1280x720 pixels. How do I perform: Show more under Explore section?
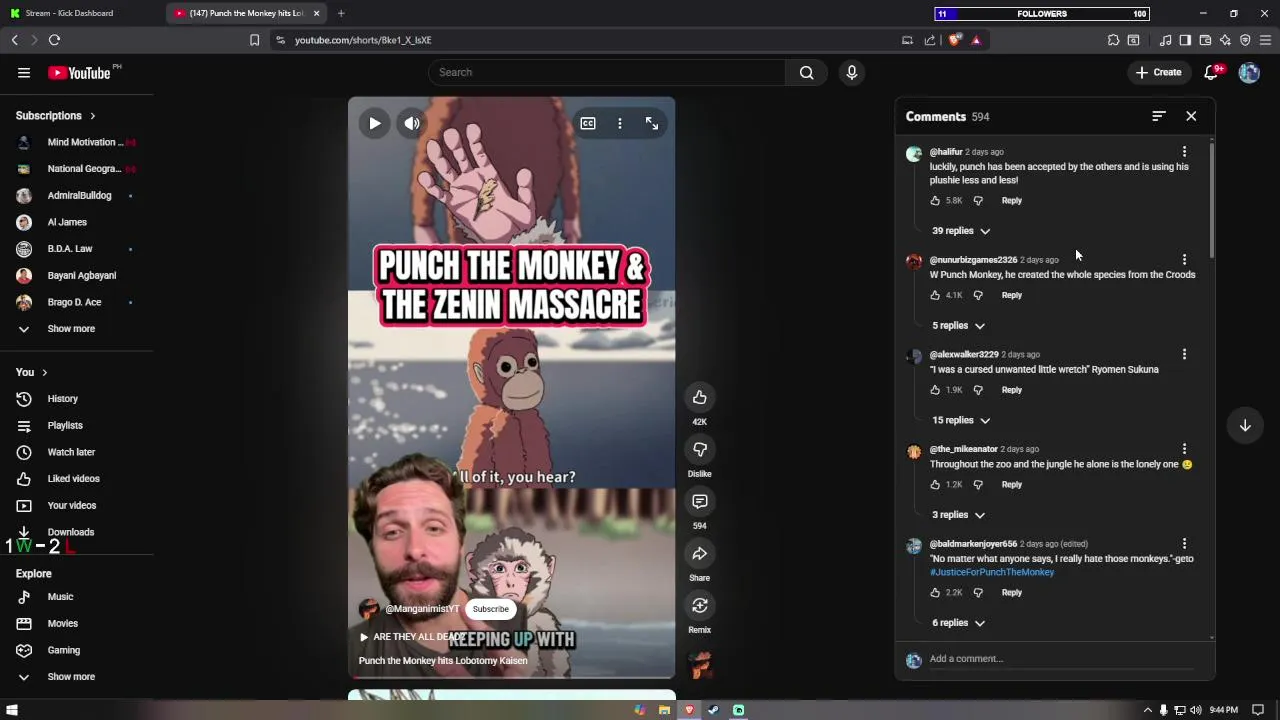coord(71,677)
